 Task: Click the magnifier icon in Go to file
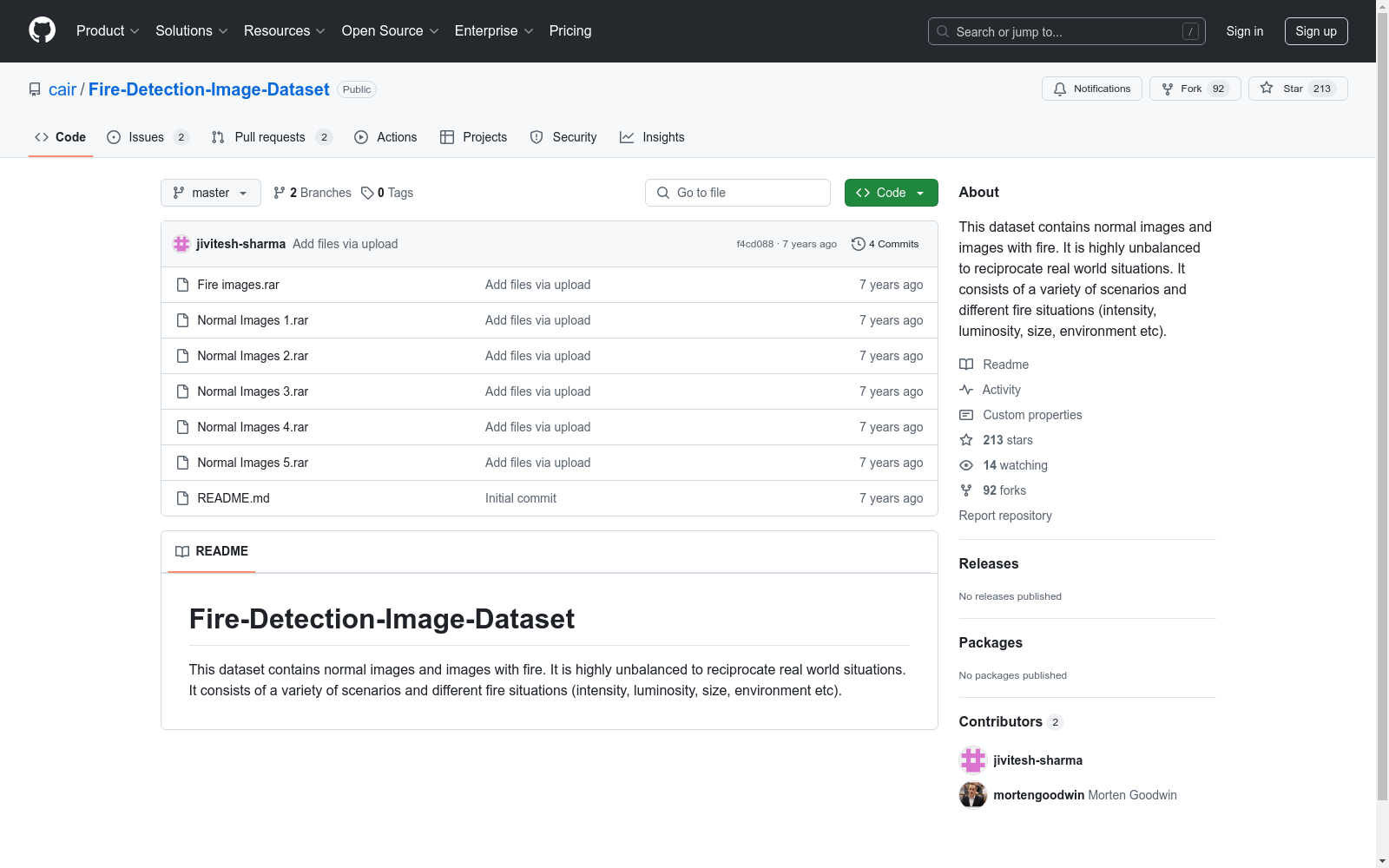pos(663,193)
